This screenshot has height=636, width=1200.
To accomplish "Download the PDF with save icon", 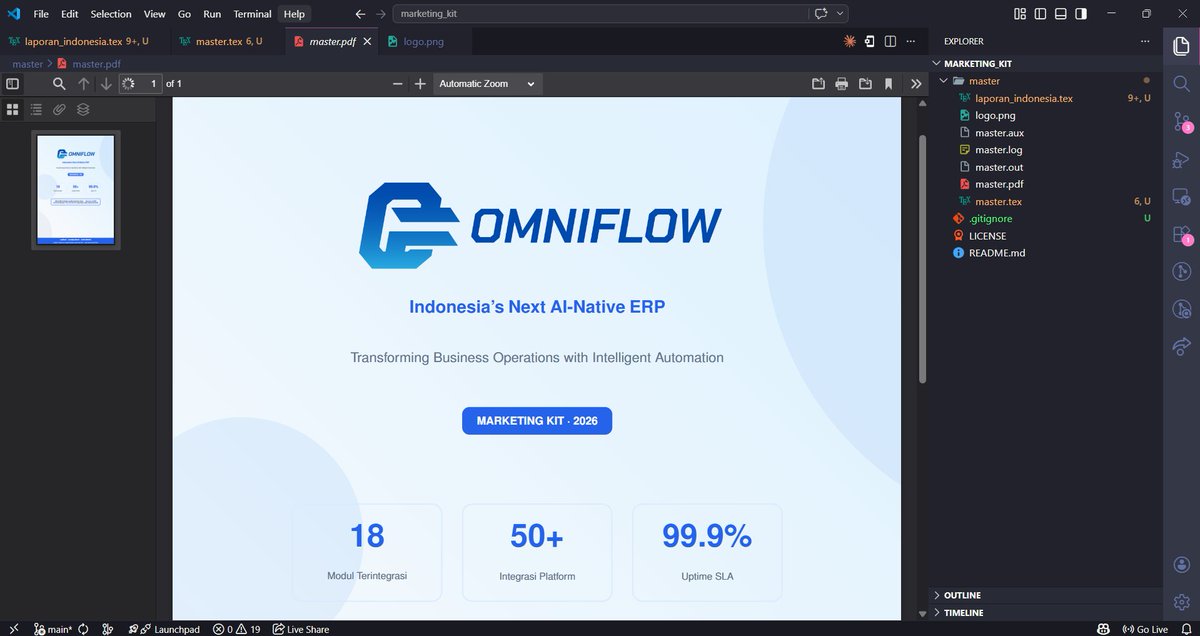I will click(865, 84).
